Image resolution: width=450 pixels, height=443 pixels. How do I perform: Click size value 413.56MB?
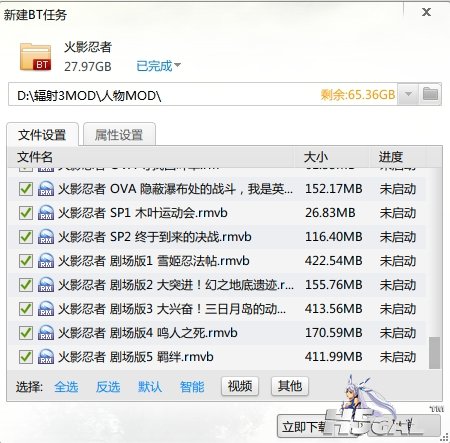(x=334, y=309)
